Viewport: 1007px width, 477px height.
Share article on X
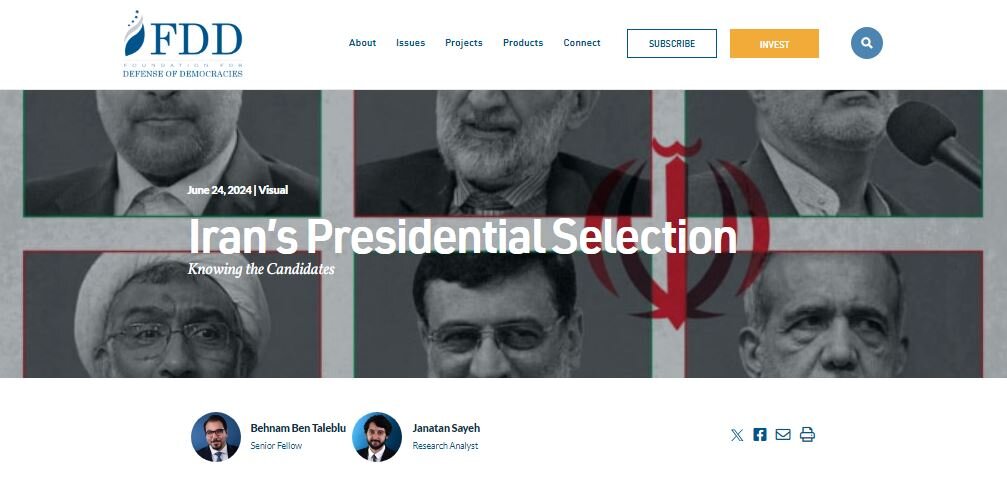point(737,435)
